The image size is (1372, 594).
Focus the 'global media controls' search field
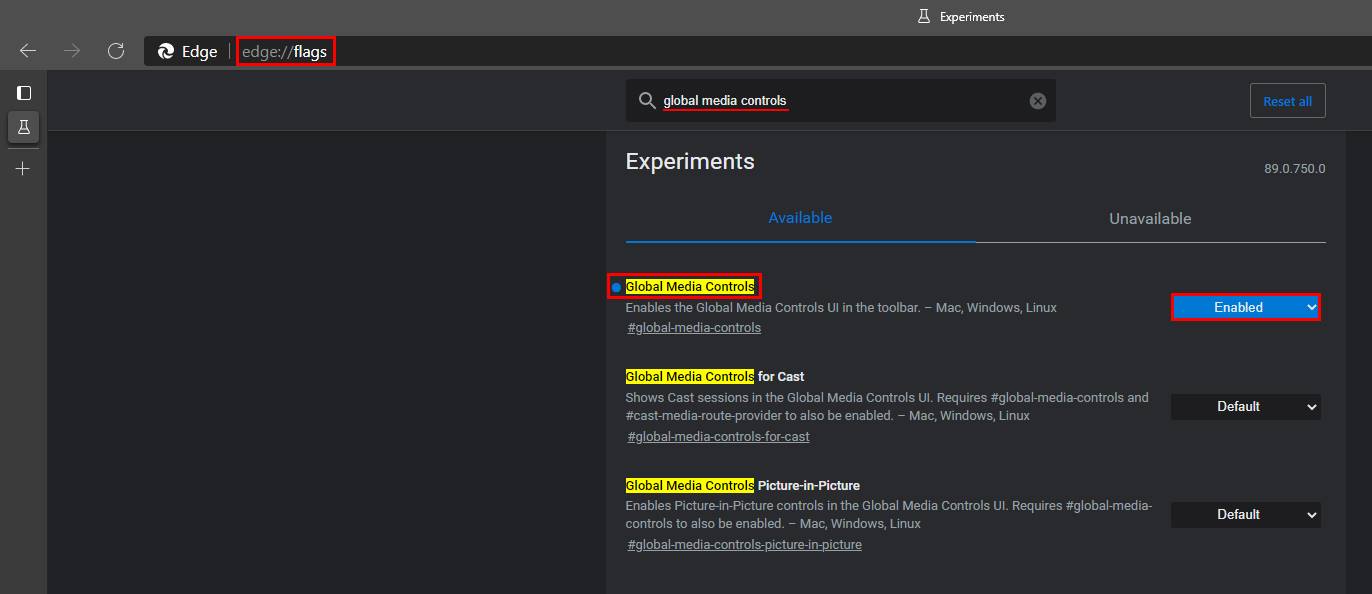pos(840,101)
